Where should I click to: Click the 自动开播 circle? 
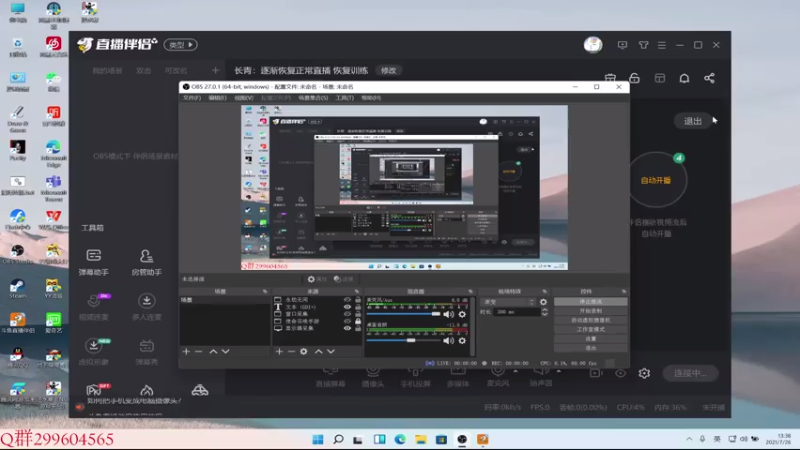[x=656, y=180]
